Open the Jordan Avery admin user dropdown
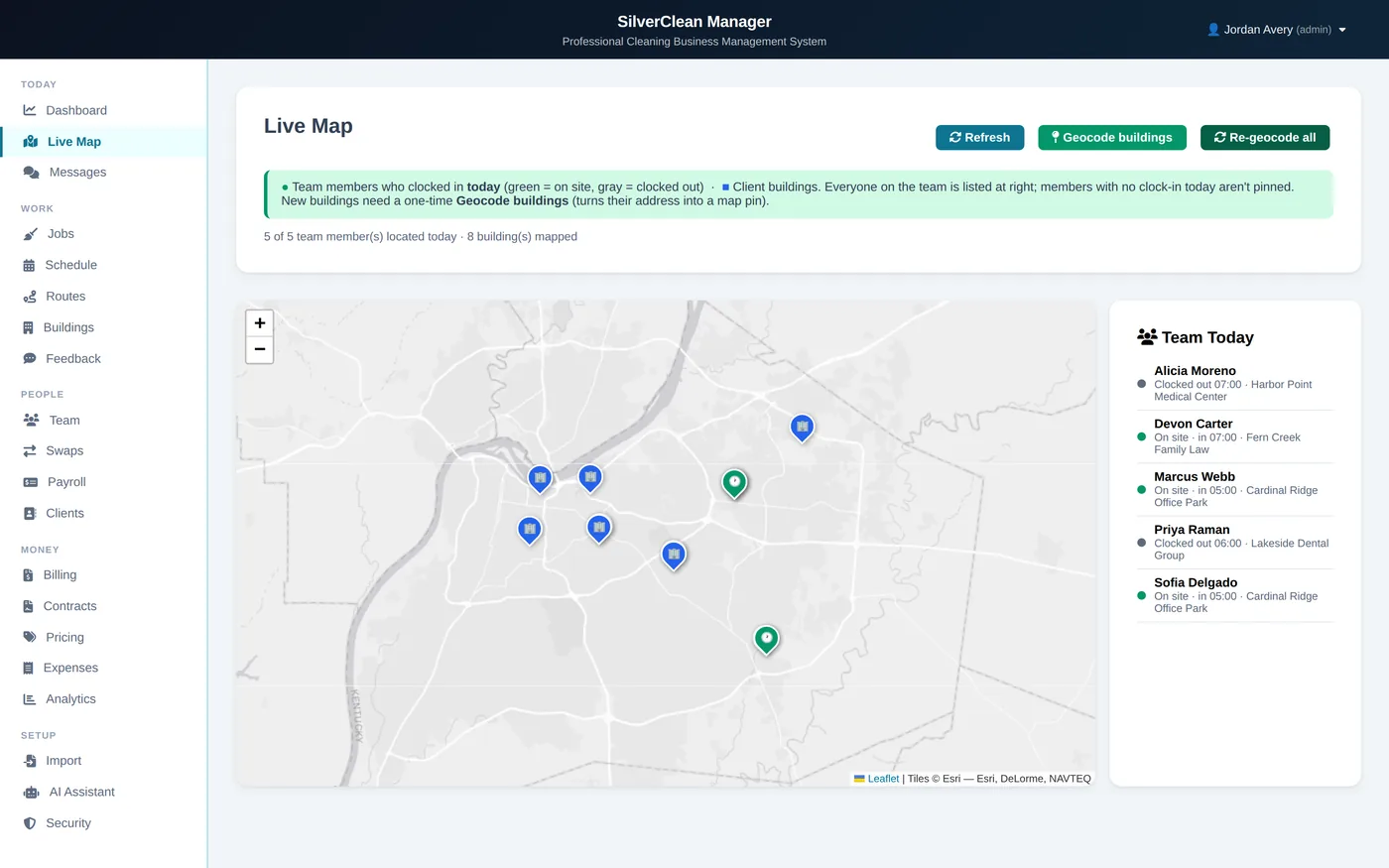Viewport: 1389px width, 868px height. (x=1276, y=30)
